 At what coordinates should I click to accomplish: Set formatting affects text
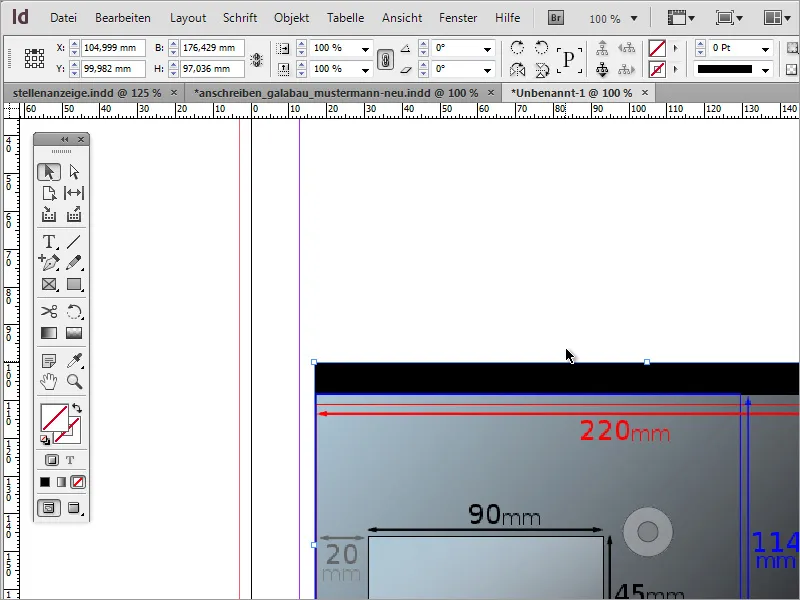coord(70,460)
